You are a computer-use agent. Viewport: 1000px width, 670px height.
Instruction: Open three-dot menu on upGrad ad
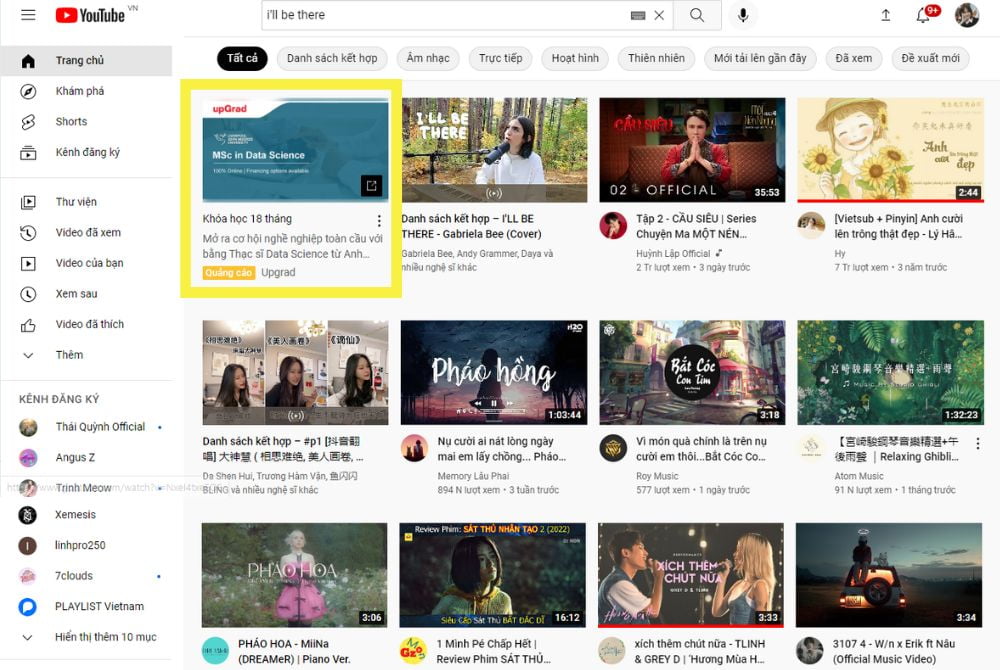coord(378,221)
